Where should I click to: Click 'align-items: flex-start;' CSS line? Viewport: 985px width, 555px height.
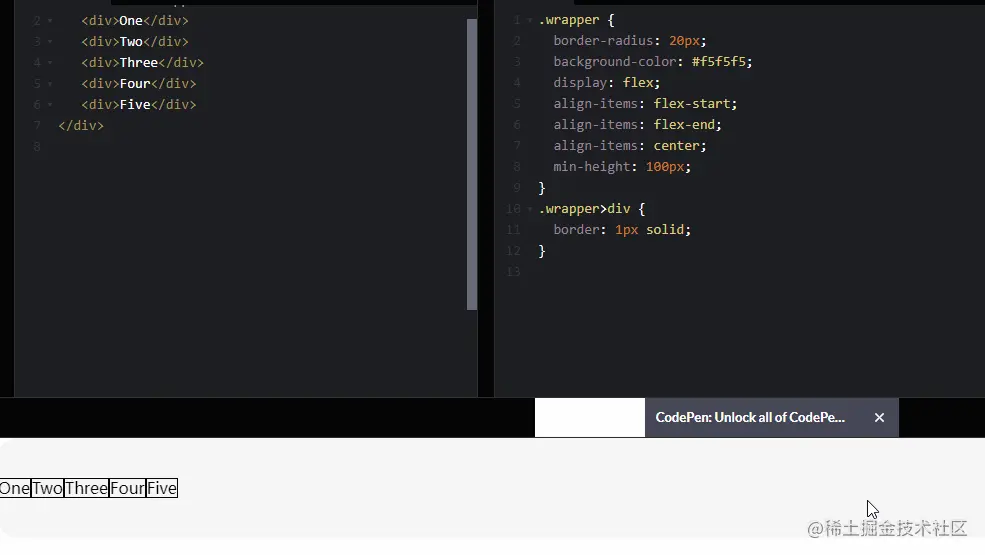pyautogui.click(x=645, y=104)
